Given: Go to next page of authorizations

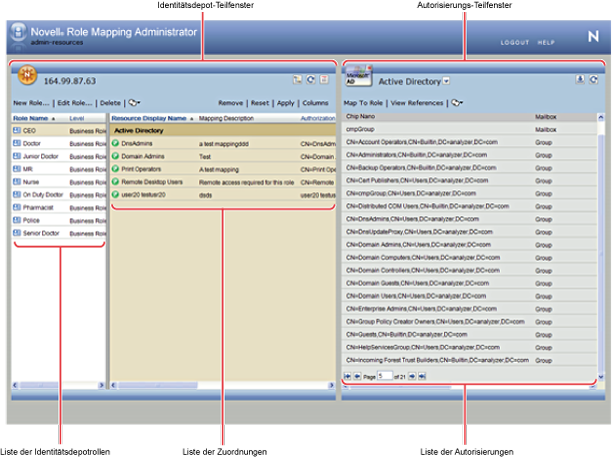Looking at the screenshot, I should 412,376.
